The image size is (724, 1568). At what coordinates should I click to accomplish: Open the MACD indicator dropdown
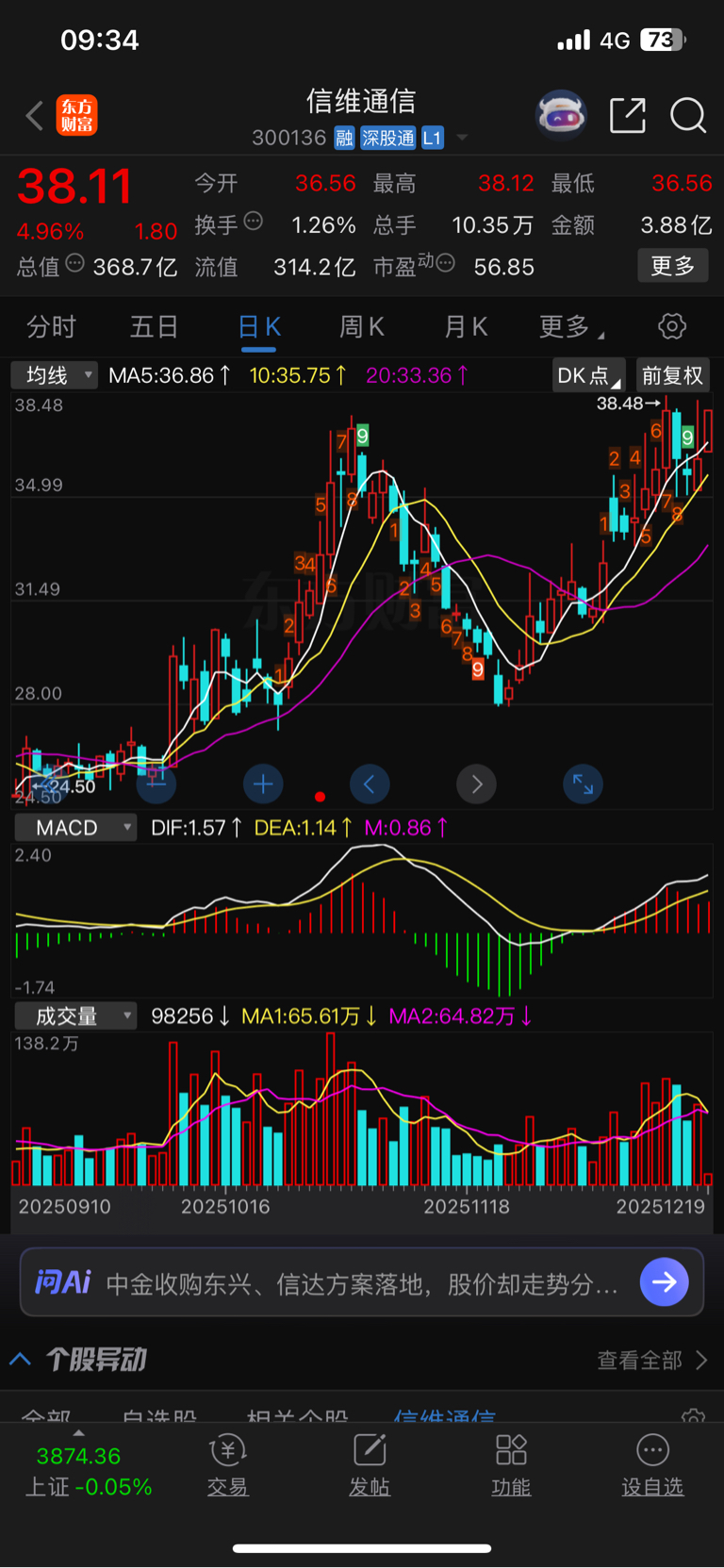point(75,828)
